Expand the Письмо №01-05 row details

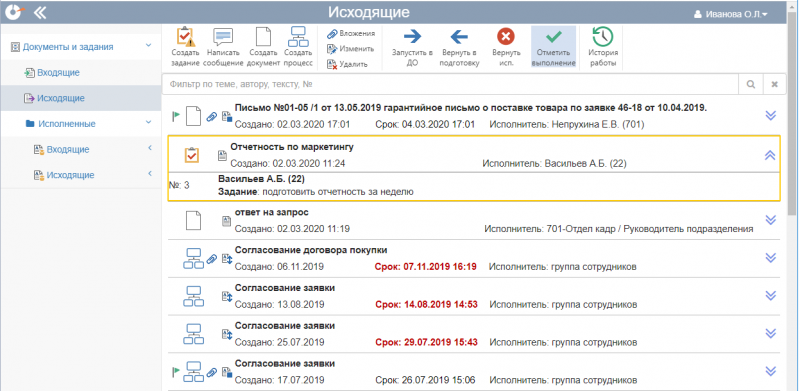[771, 115]
